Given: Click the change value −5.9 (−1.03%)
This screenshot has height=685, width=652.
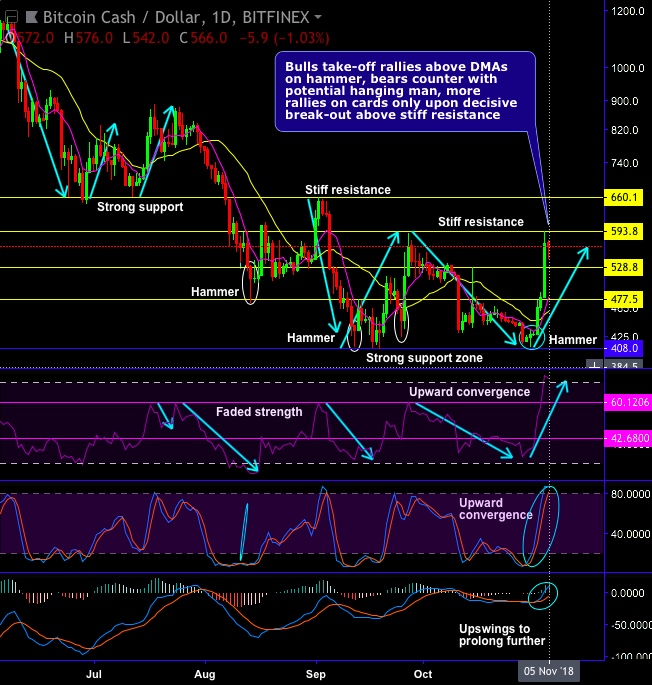Looking at the screenshot, I should [x=284, y=38].
